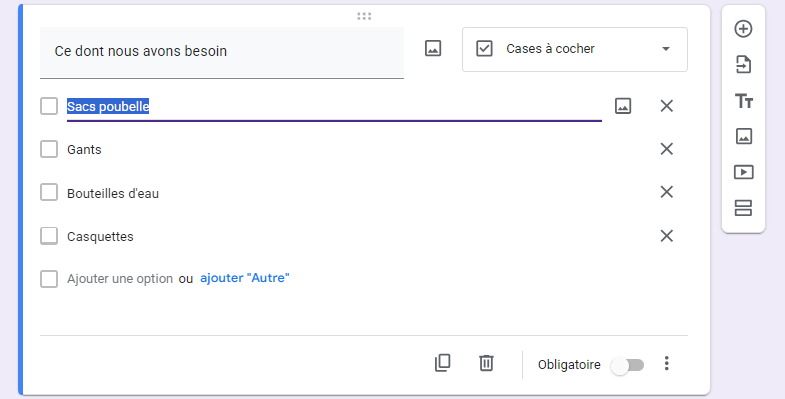Click the import questions icon
The height and width of the screenshot is (399, 785).
[x=743, y=65]
